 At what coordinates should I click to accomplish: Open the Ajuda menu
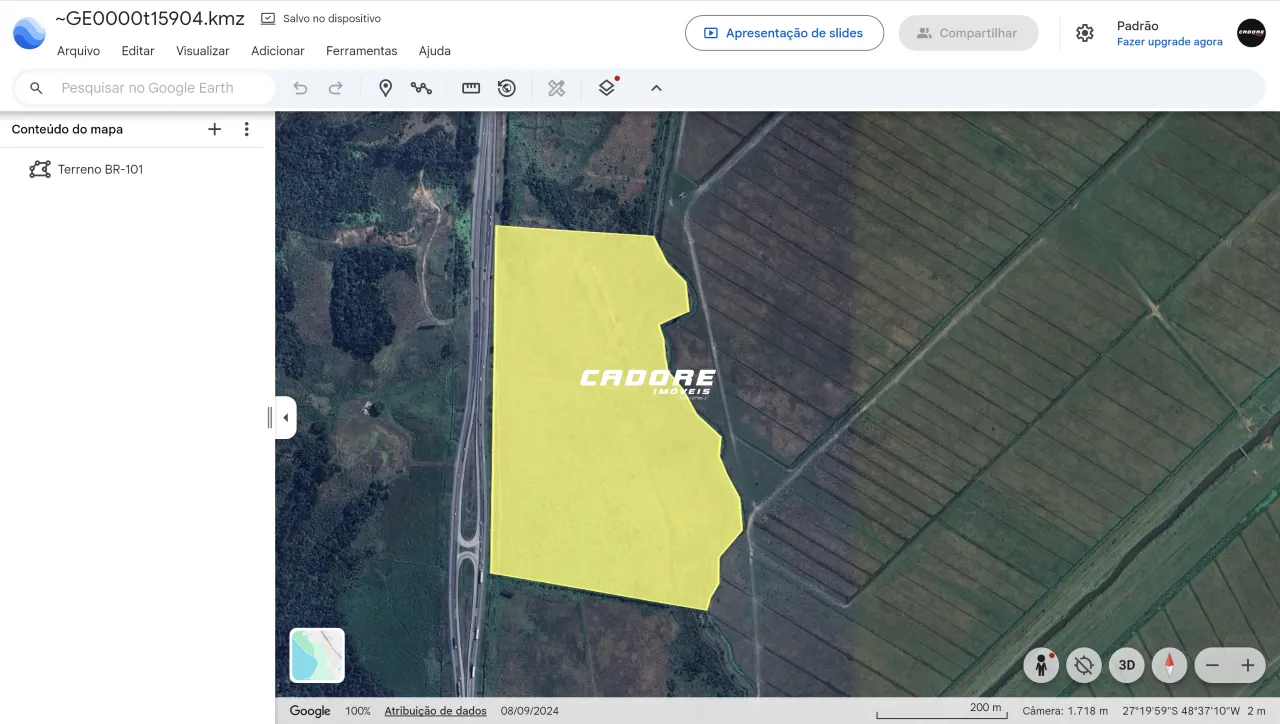point(435,51)
